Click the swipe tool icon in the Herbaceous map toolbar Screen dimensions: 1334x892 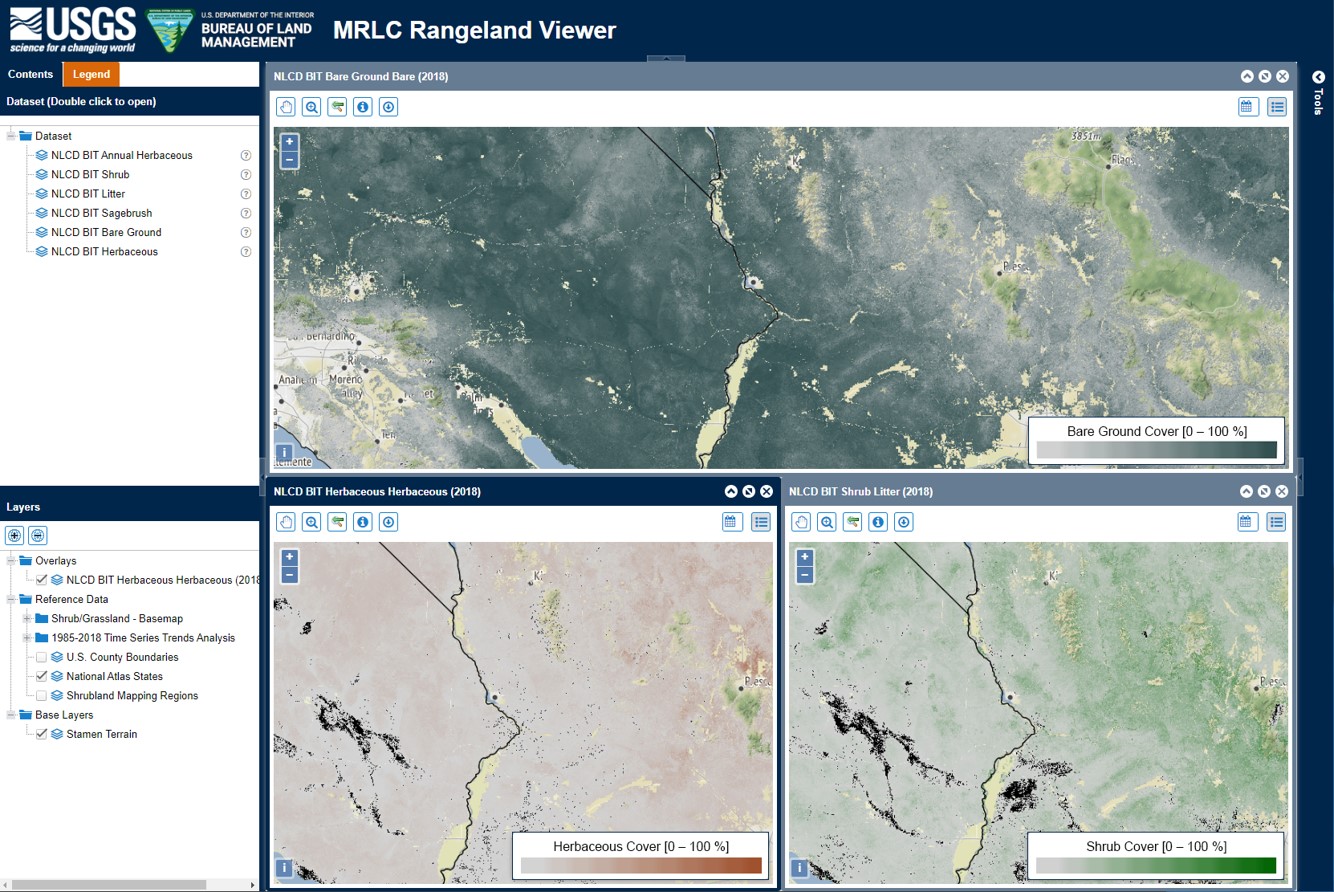tap(337, 521)
